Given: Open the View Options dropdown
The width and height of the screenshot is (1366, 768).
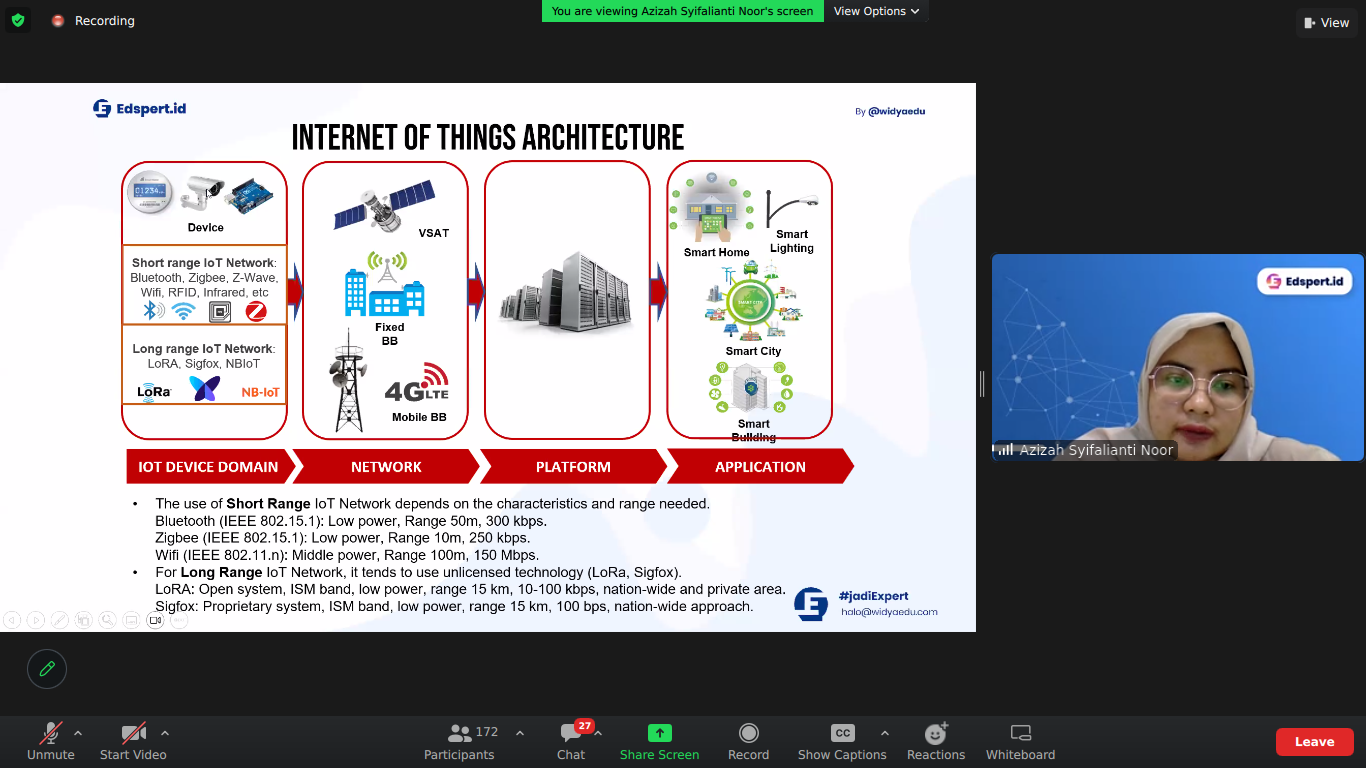Looking at the screenshot, I should click(x=876, y=11).
